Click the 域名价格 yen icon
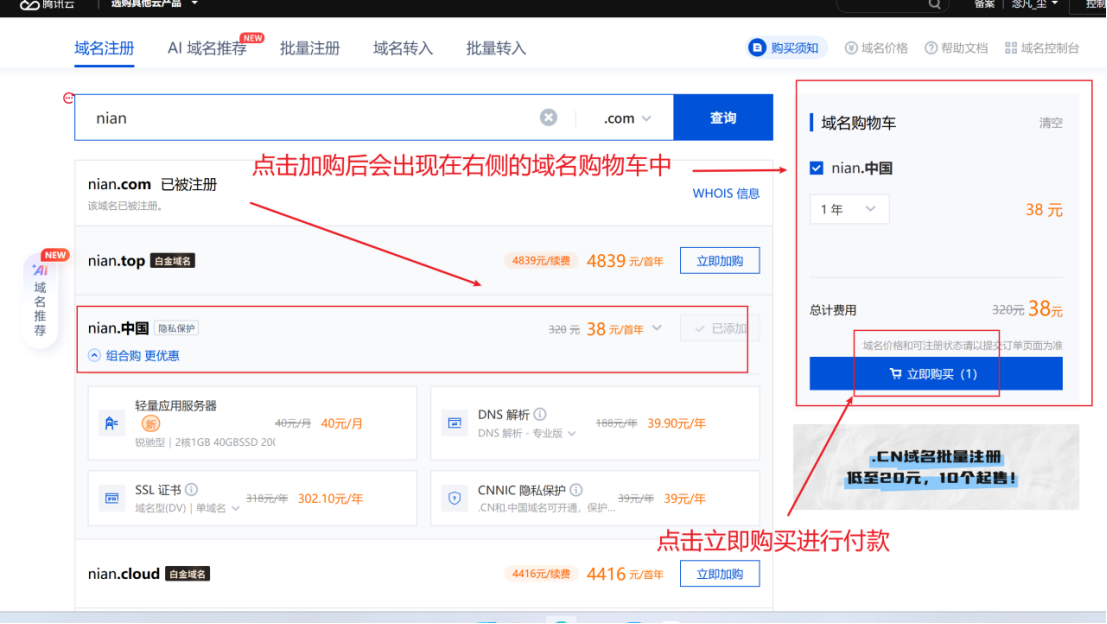This screenshot has height=624, width=1107. (851, 48)
